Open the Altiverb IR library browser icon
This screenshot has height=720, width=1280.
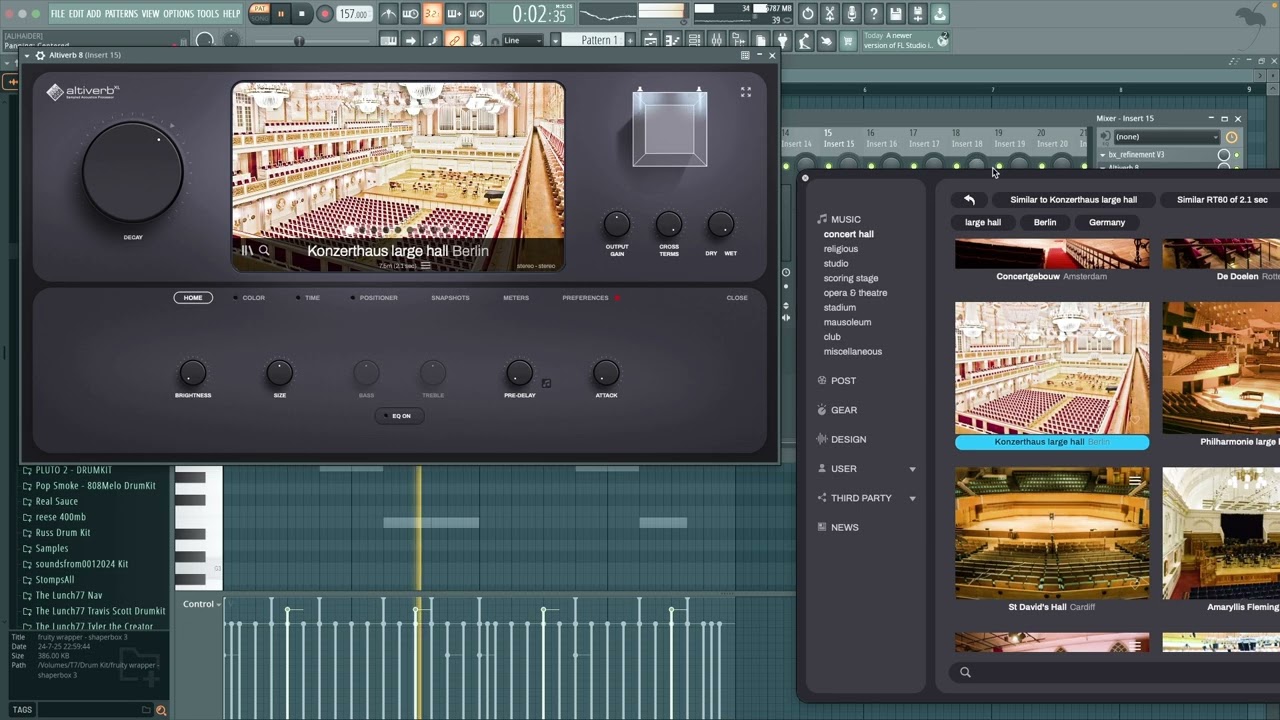tap(247, 251)
